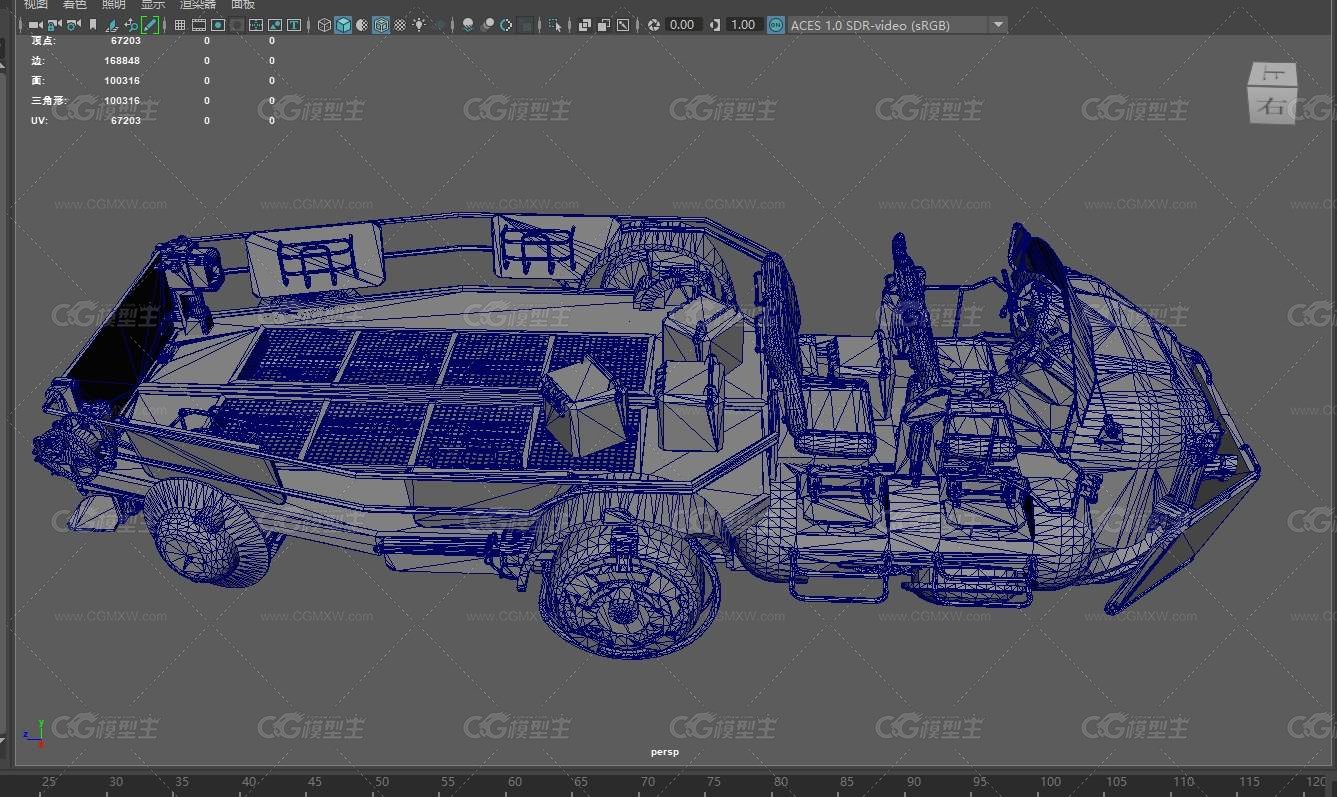Click the Isolate Select icon

(554, 25)
